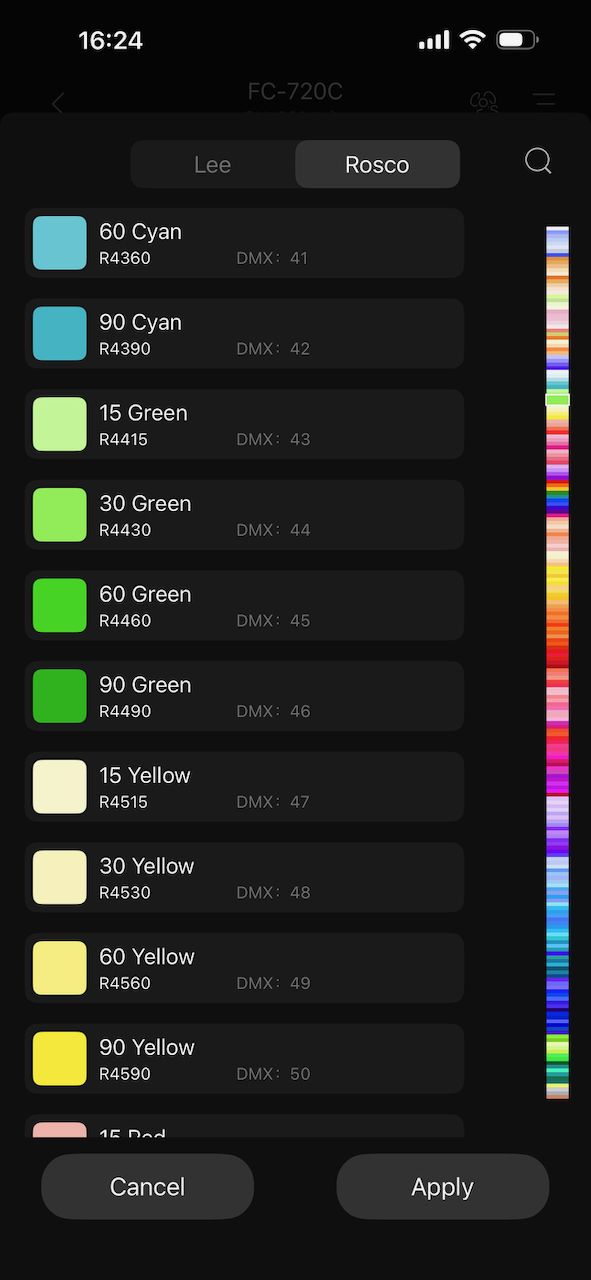The width and height of the screenshot is (591, 1280).
Task: Switch to the Lee gel tab
Action: (212, 164)
